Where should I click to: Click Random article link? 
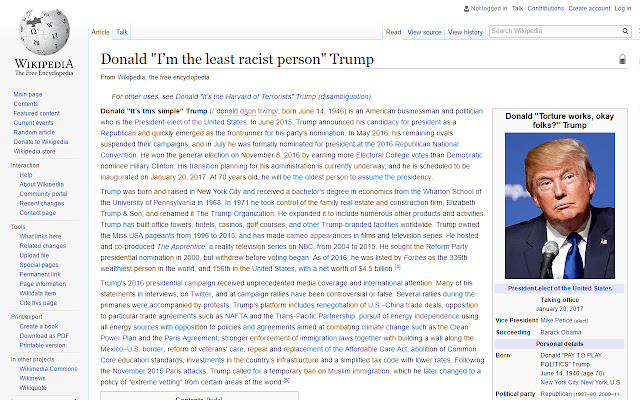(34, 132)
